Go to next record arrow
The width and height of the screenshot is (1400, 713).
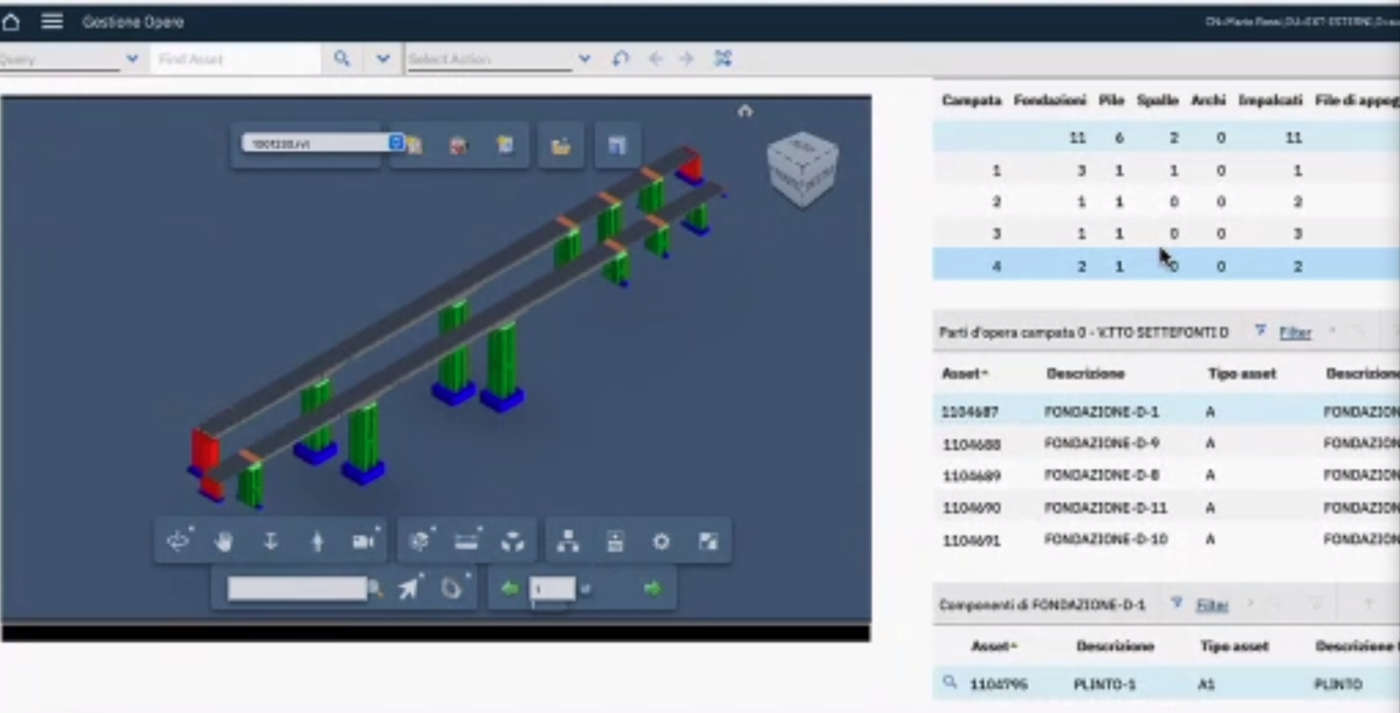(x=687, y=59)
